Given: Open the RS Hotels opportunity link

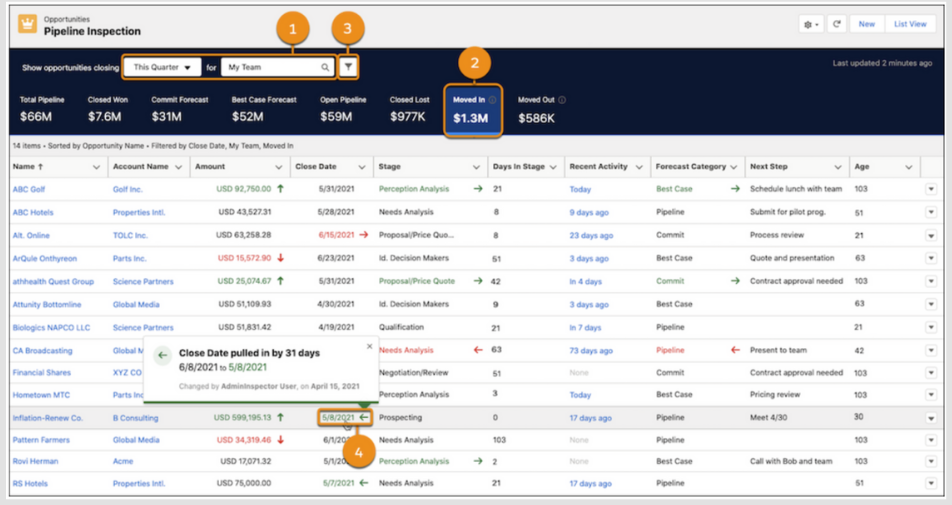Looking at the screenshot, I should tap(30, 483).
